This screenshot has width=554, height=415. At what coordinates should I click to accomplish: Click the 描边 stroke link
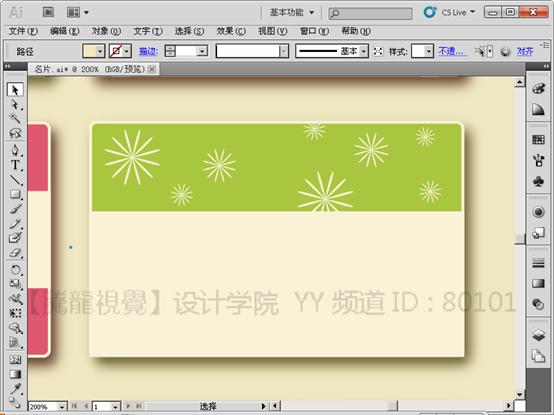[x=148, y=52]
